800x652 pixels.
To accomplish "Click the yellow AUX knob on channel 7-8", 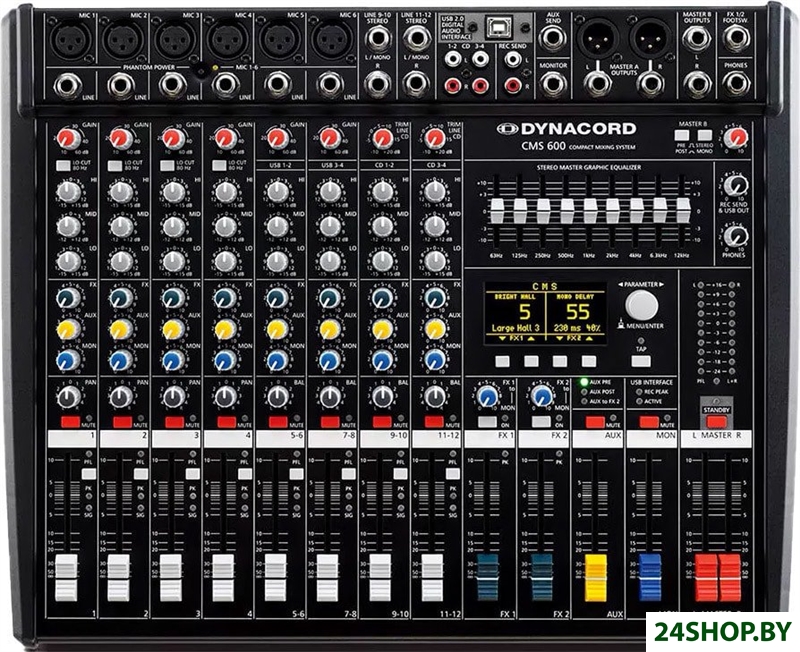I will [x=330, y=330].
